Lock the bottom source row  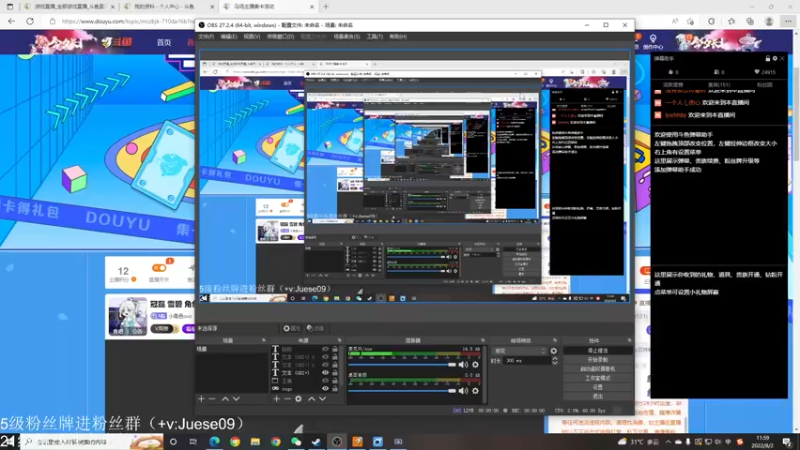point(335,388)
